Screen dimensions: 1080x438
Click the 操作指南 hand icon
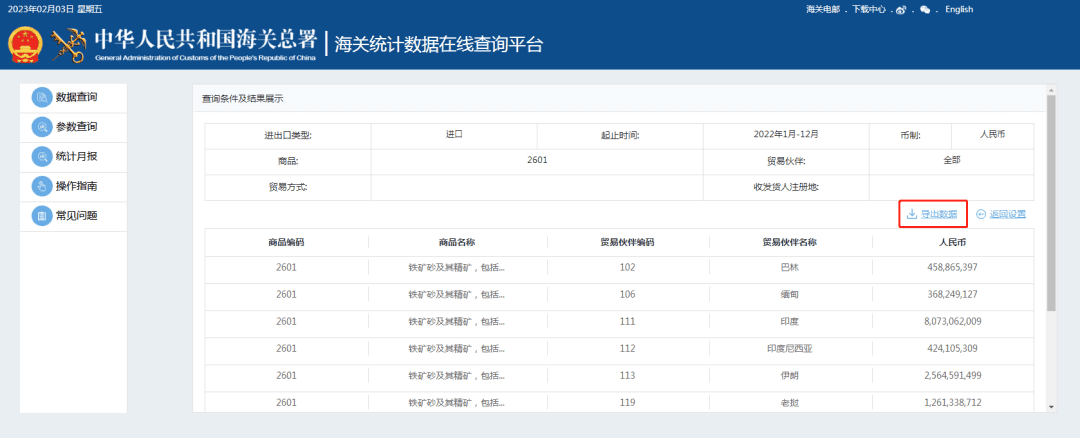(41, 186)
